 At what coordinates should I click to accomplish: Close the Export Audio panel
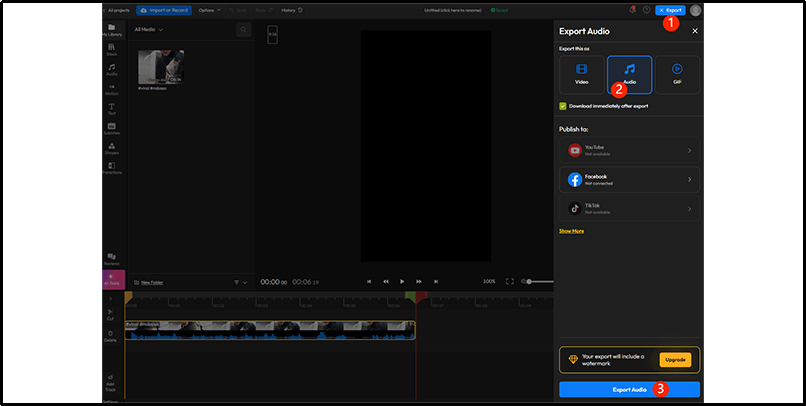click(x=695, y=31)
